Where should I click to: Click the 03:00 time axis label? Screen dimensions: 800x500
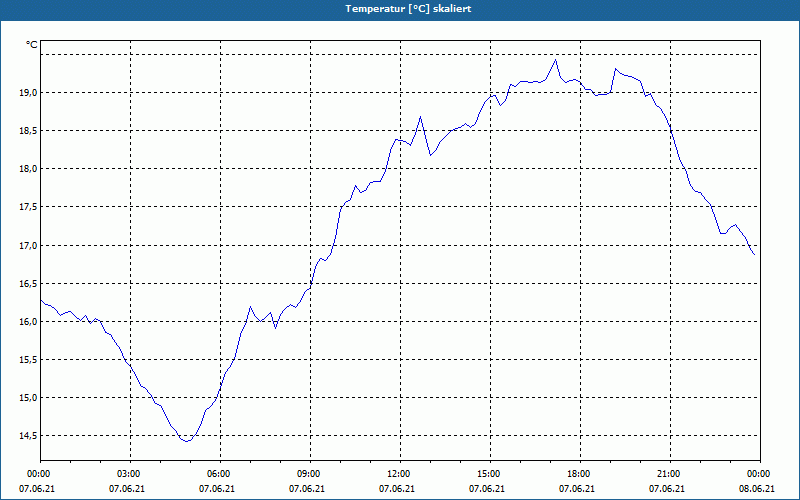[130, 474]
